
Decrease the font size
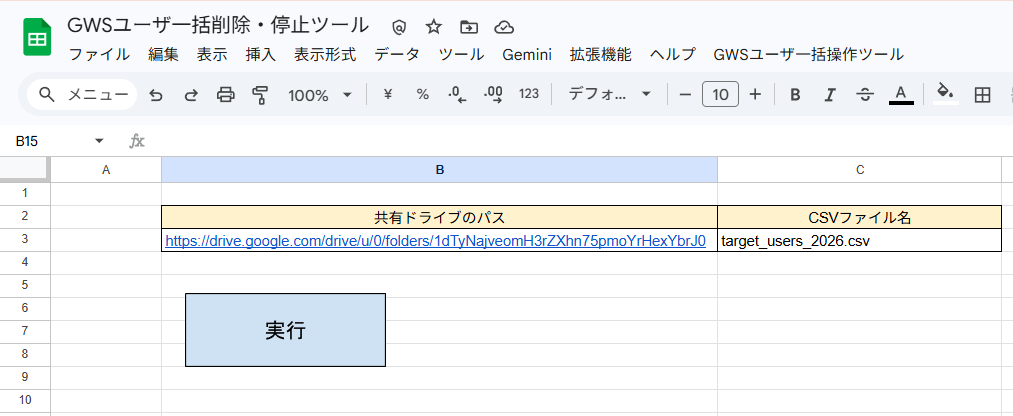(685, 95)
